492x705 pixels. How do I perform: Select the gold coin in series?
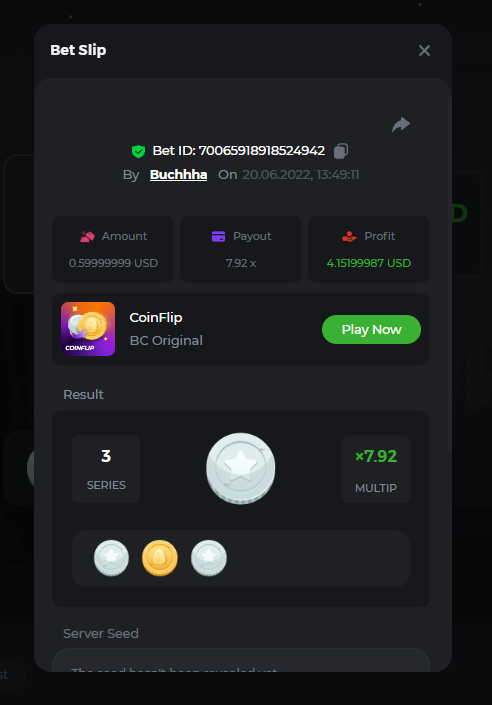pyautogui.click(x=160, y=558)
